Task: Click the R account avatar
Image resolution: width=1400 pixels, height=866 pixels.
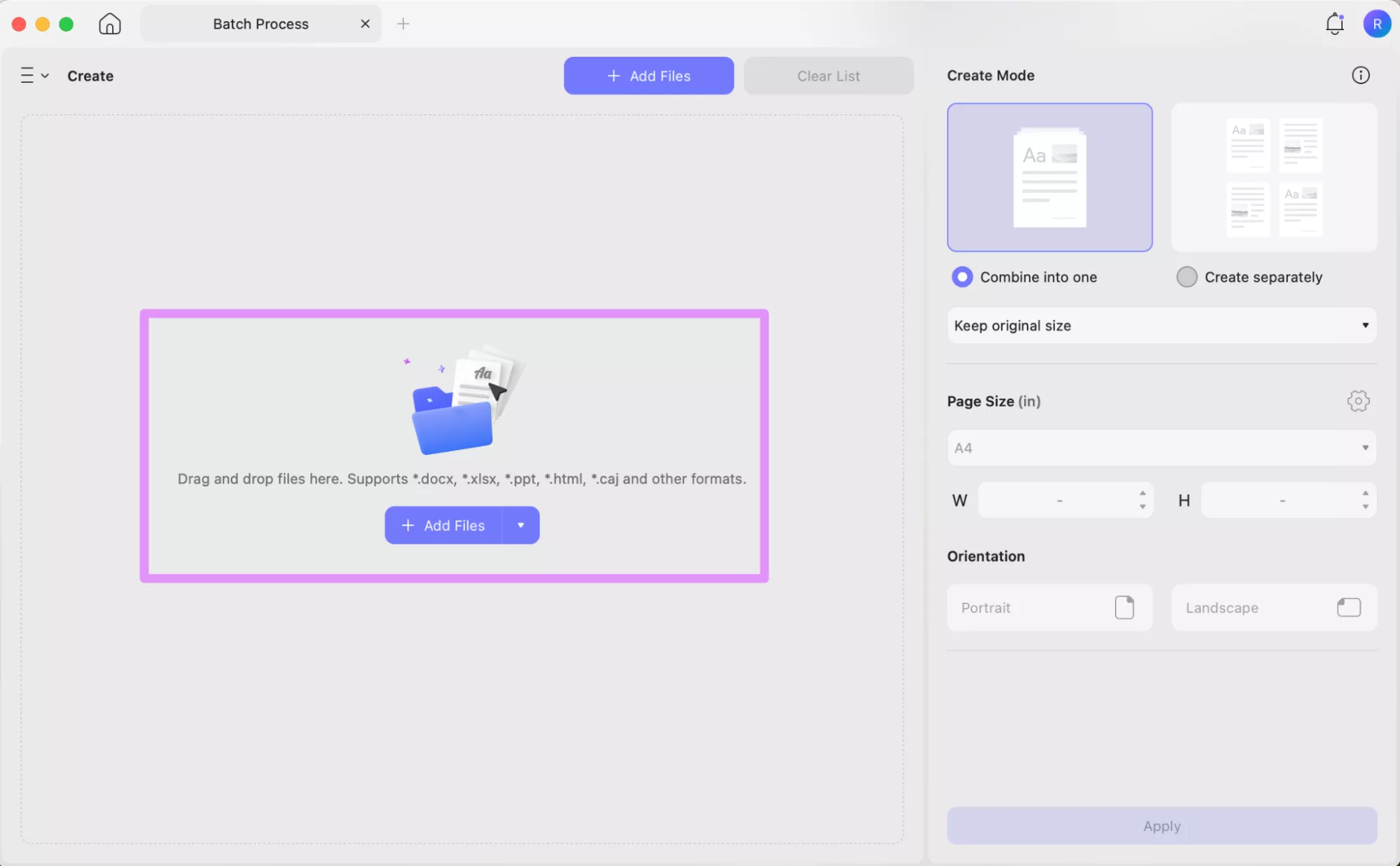Action: coord(1377,23)
